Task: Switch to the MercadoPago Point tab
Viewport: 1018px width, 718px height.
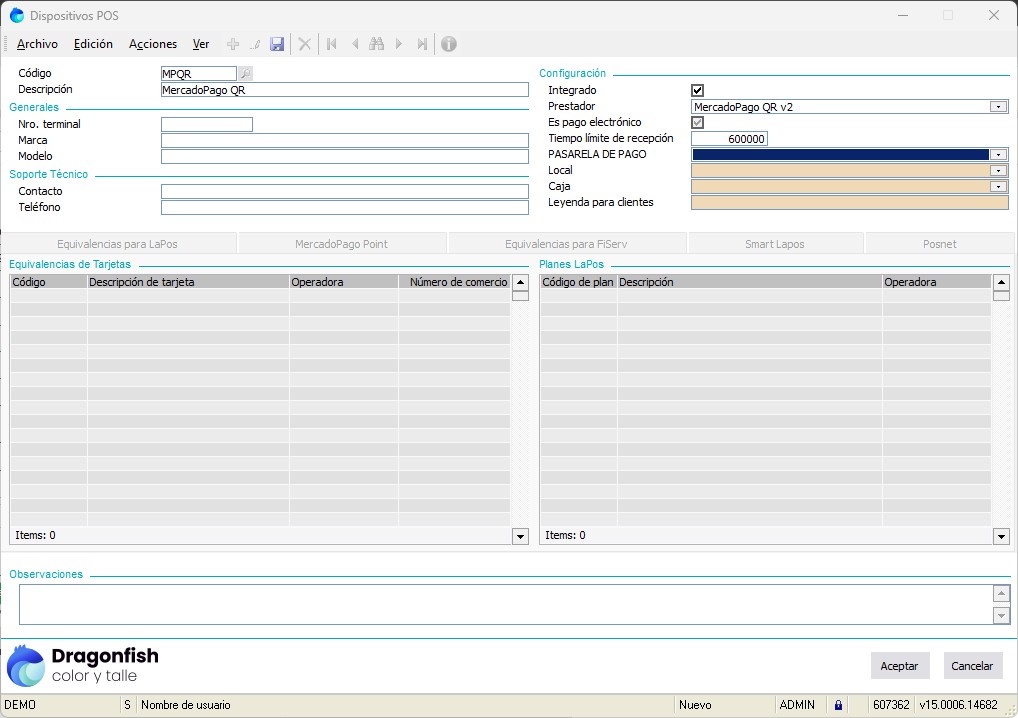Action: 341,243
